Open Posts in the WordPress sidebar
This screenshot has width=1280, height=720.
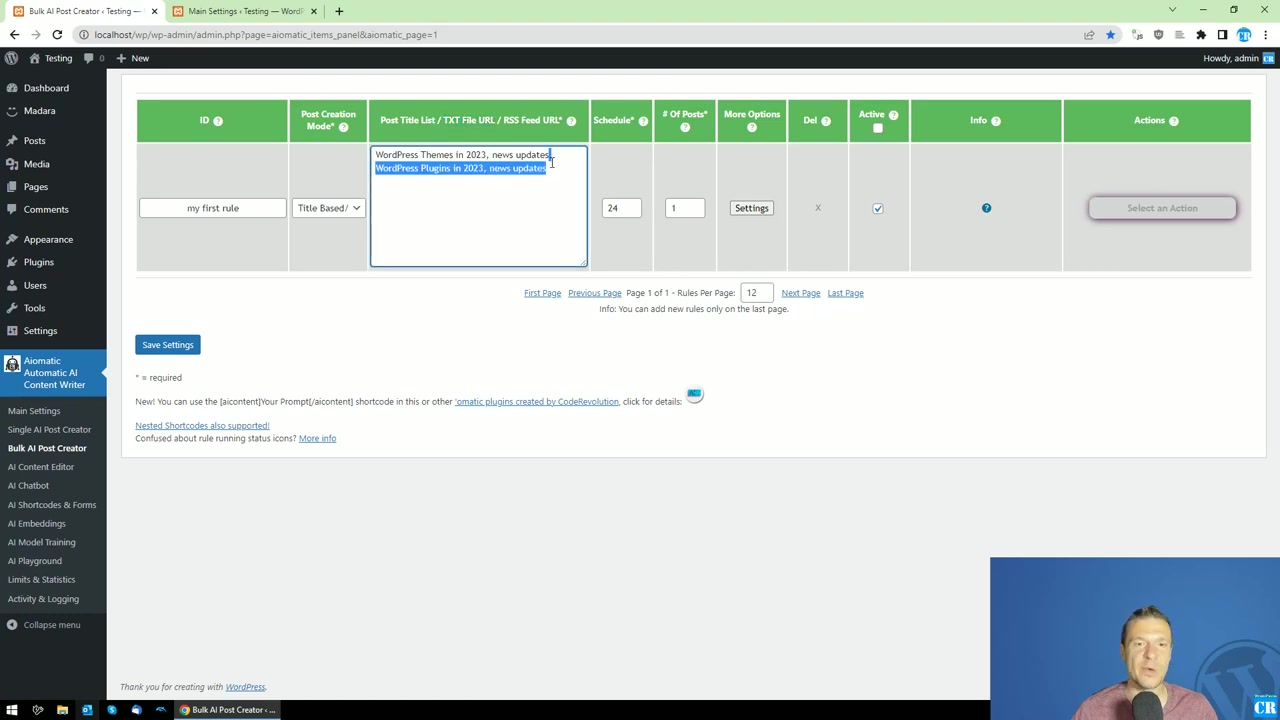click(x=35, y=141)
